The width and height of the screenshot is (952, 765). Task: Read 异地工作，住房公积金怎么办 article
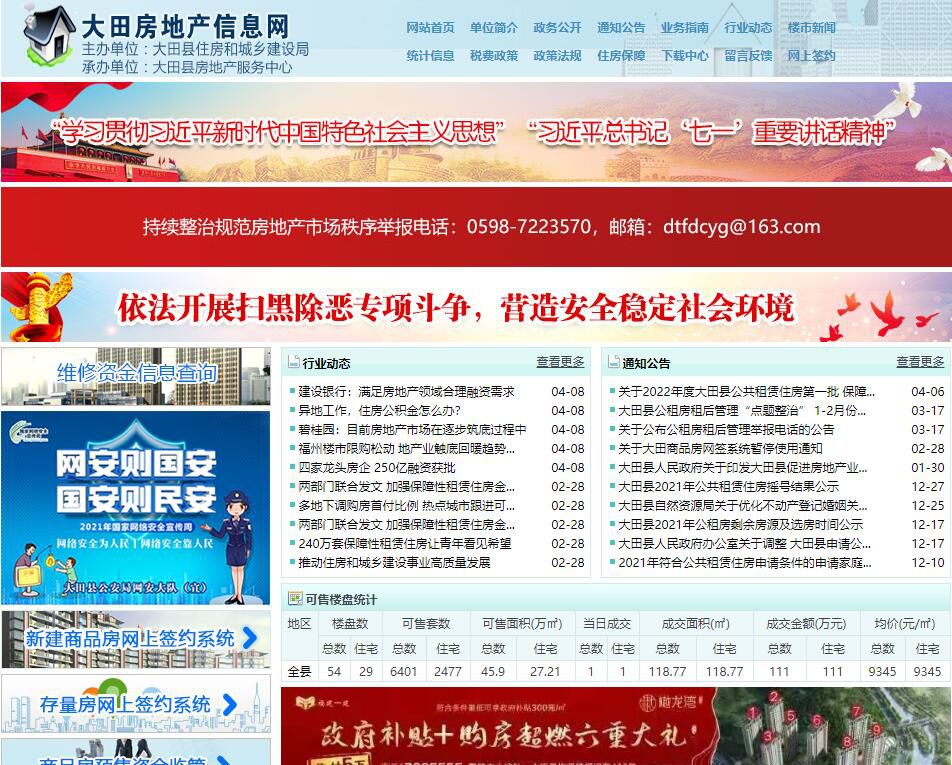[380, 411]
